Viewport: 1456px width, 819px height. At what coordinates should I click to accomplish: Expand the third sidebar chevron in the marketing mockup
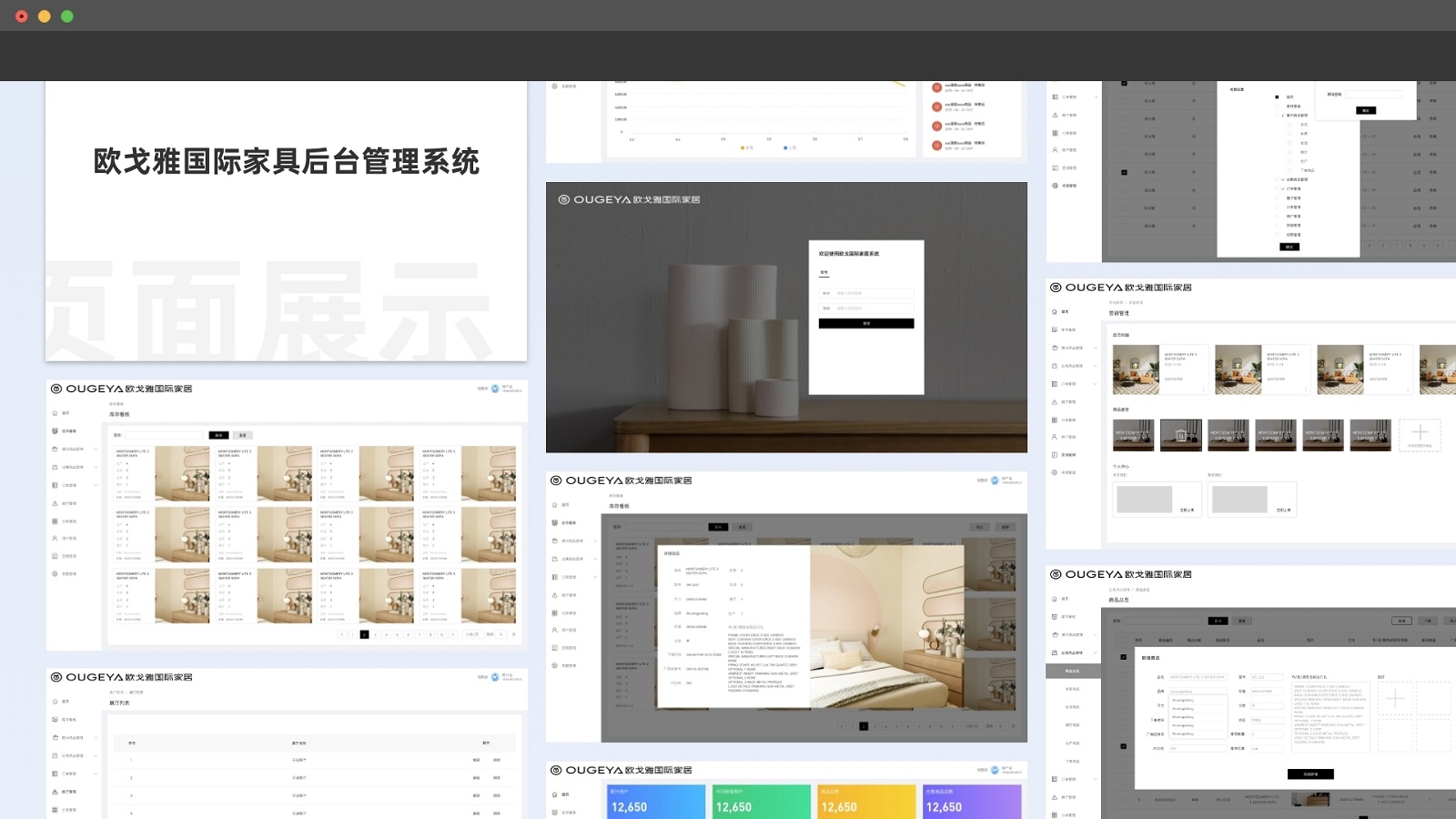tap(1096, 384)
